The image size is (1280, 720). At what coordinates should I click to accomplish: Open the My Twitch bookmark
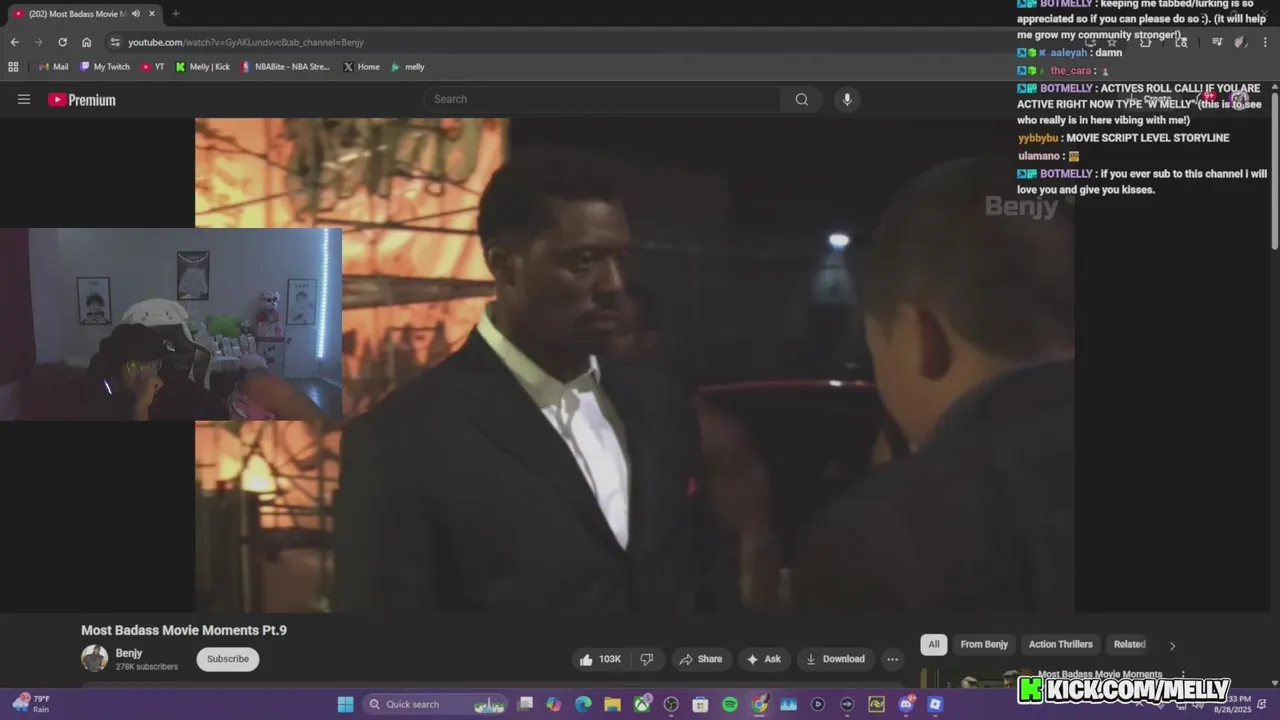click(x=105, y=67)
